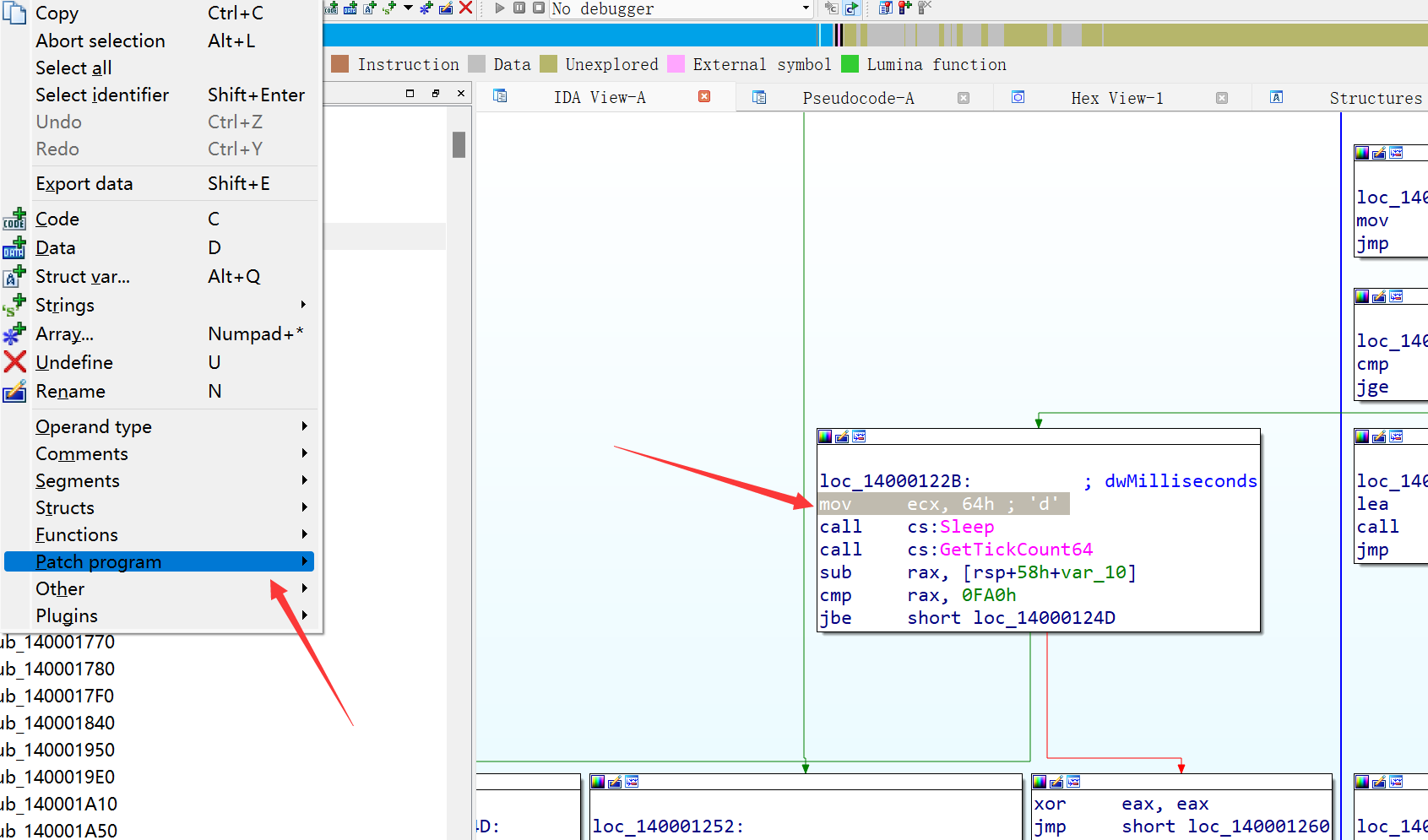Screen dimensions: 1428x840
Task: Click the terminate process stop button
Action: click(538, 8)
